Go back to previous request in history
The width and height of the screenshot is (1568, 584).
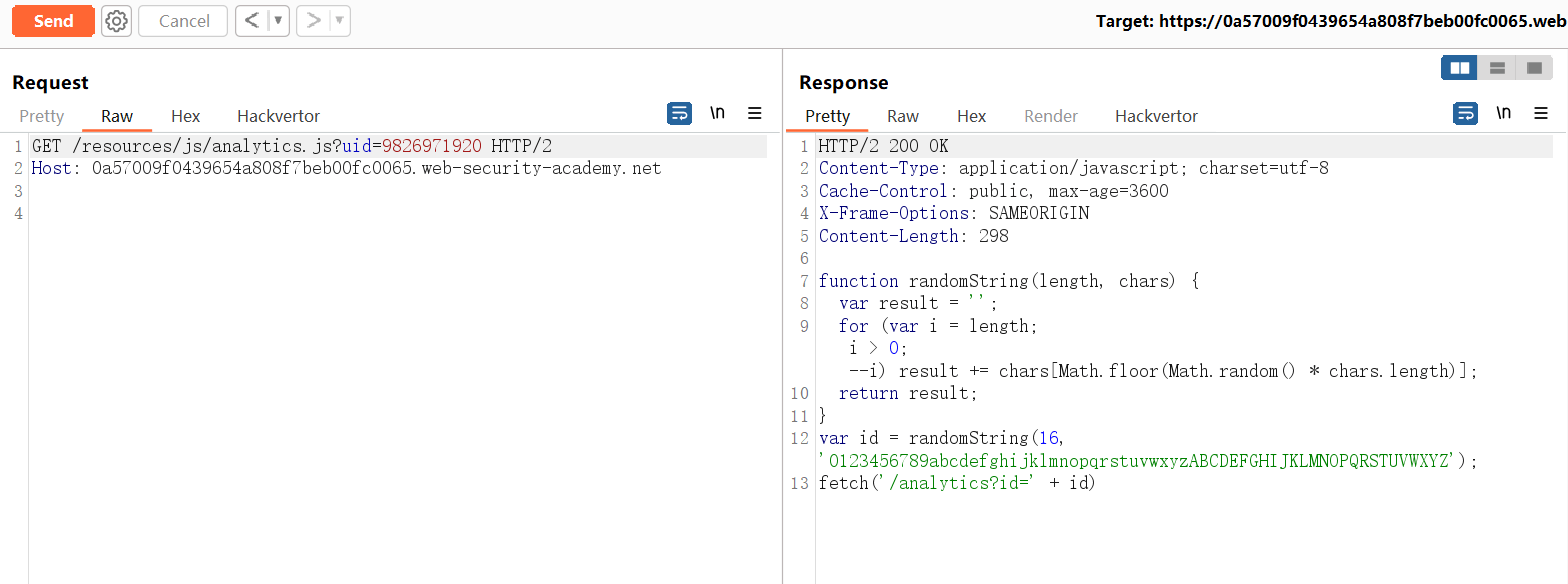coord(252,21)
